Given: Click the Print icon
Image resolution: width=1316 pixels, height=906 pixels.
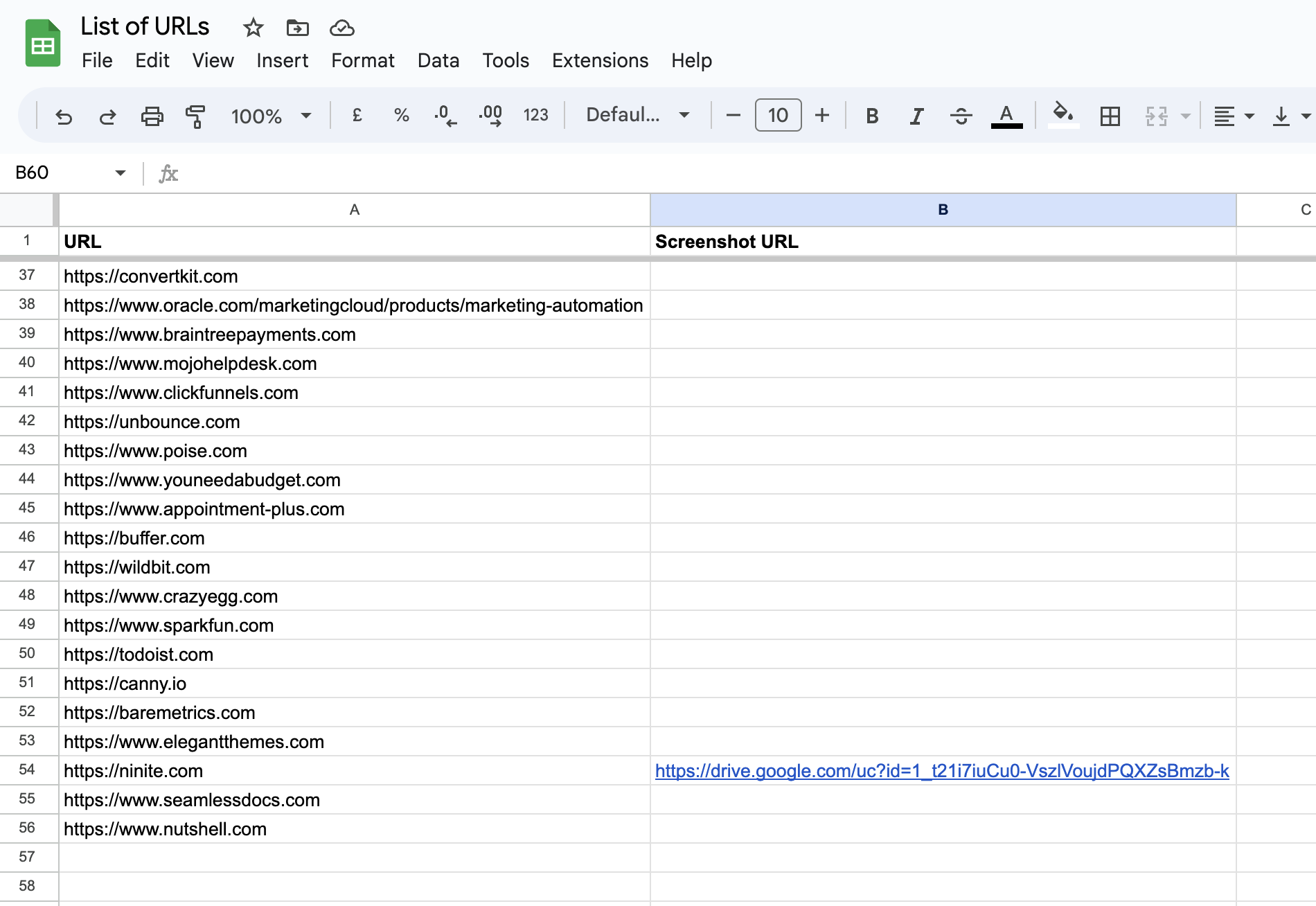Looking at the screenshot, I should click(152, 116).
